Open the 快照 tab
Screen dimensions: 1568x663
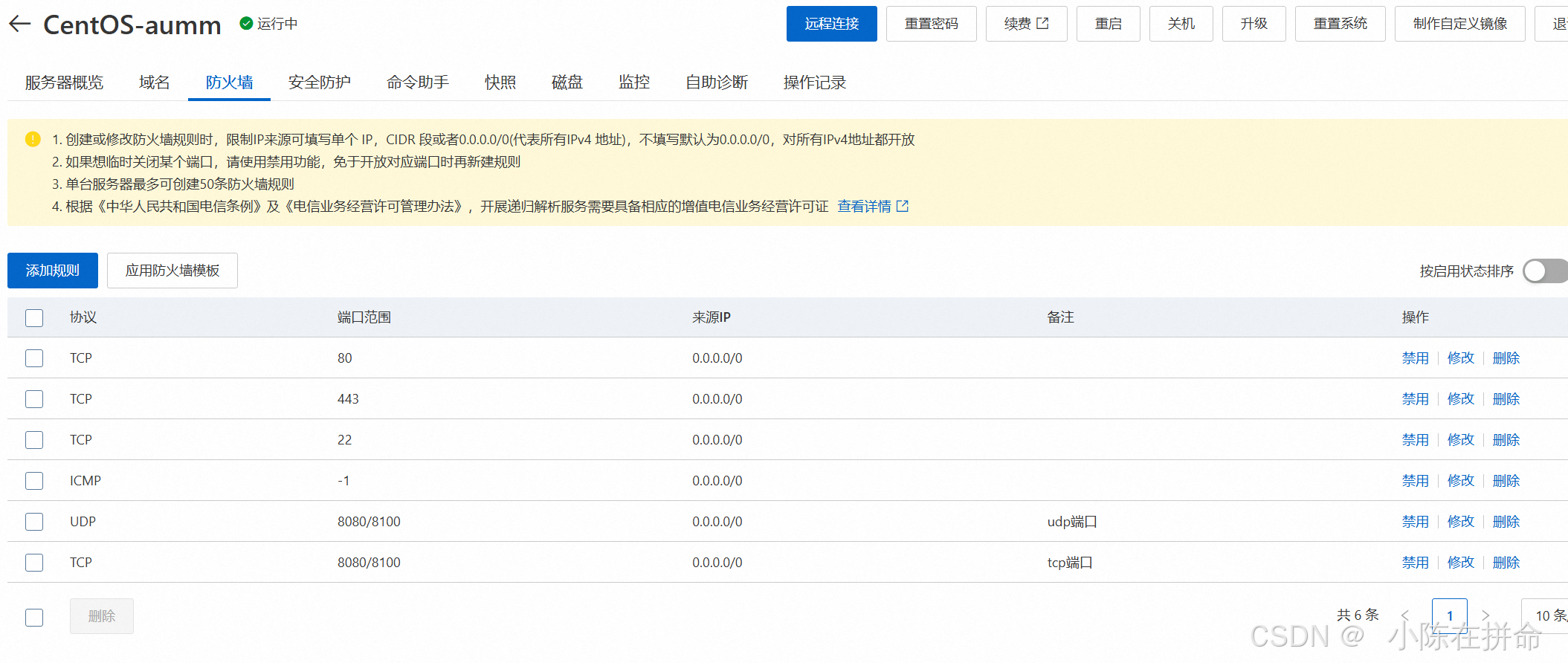500,83
